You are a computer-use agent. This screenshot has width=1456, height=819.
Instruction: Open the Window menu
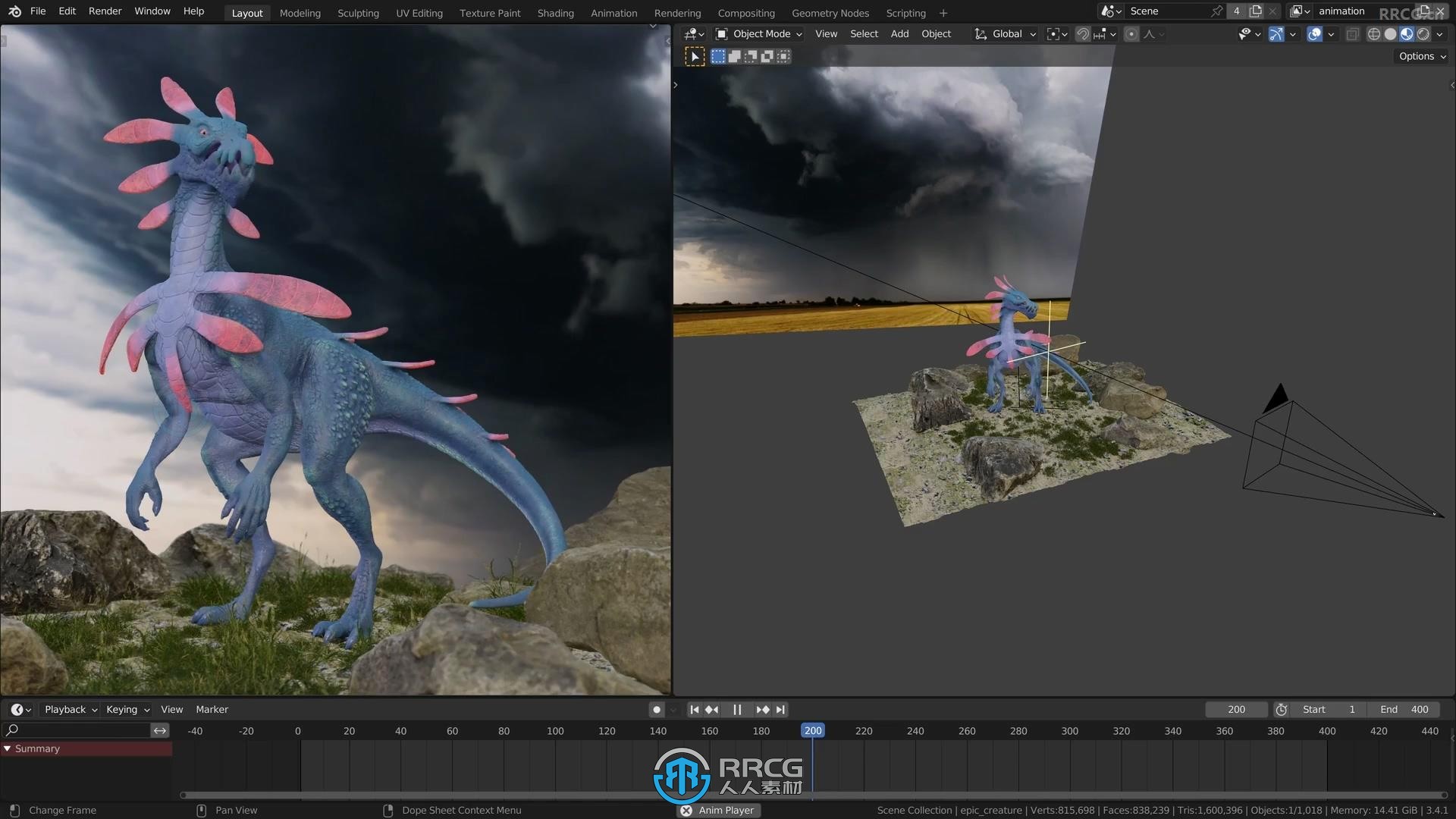(152, 11)
